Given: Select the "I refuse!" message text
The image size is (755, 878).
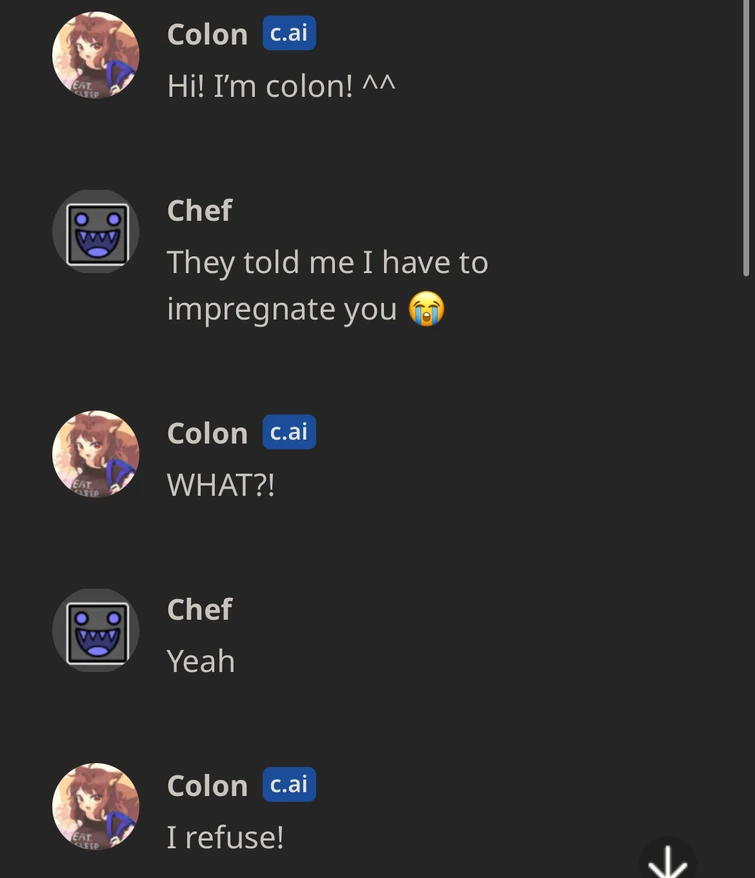Looking at the screenshot, I should point(225,837).
